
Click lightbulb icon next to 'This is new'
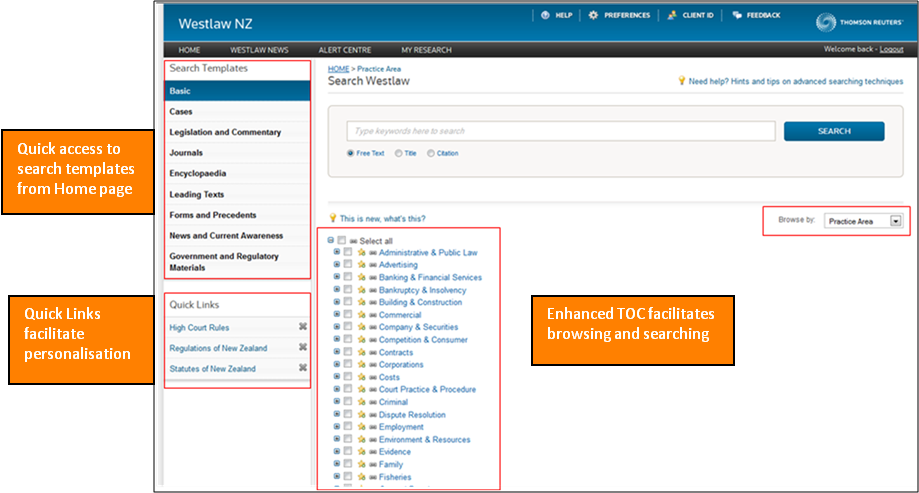pyautogui.click(x=332, y=217)
